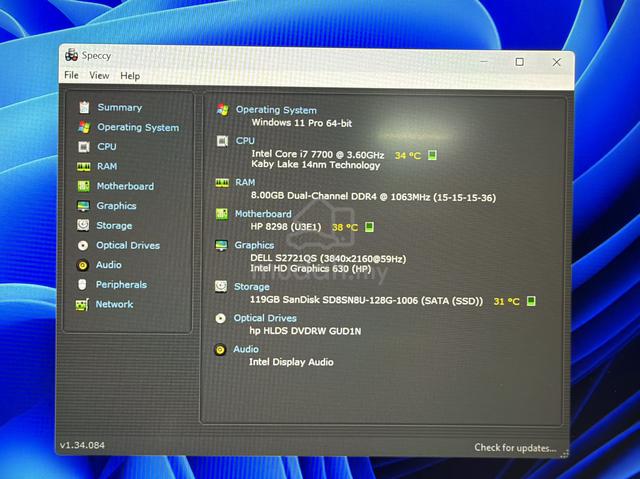This screenshot has width=640, height=479.
Task: Click Intel Display Audio text
Action: (x=291, y=362)
